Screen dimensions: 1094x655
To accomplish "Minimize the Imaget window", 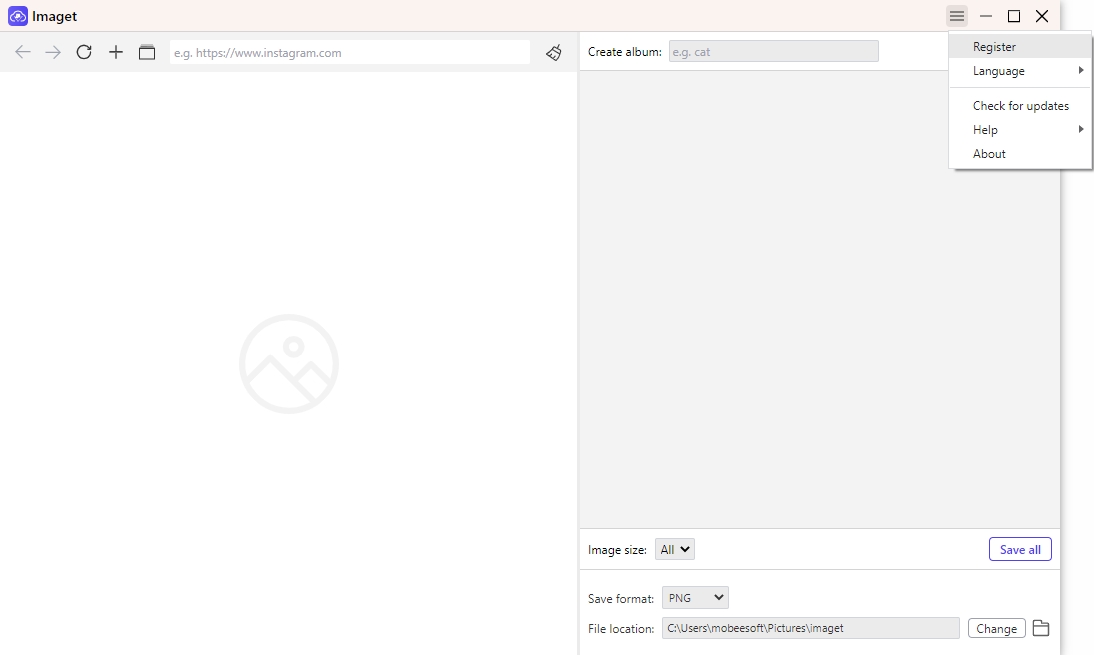I will coord(986,16).
